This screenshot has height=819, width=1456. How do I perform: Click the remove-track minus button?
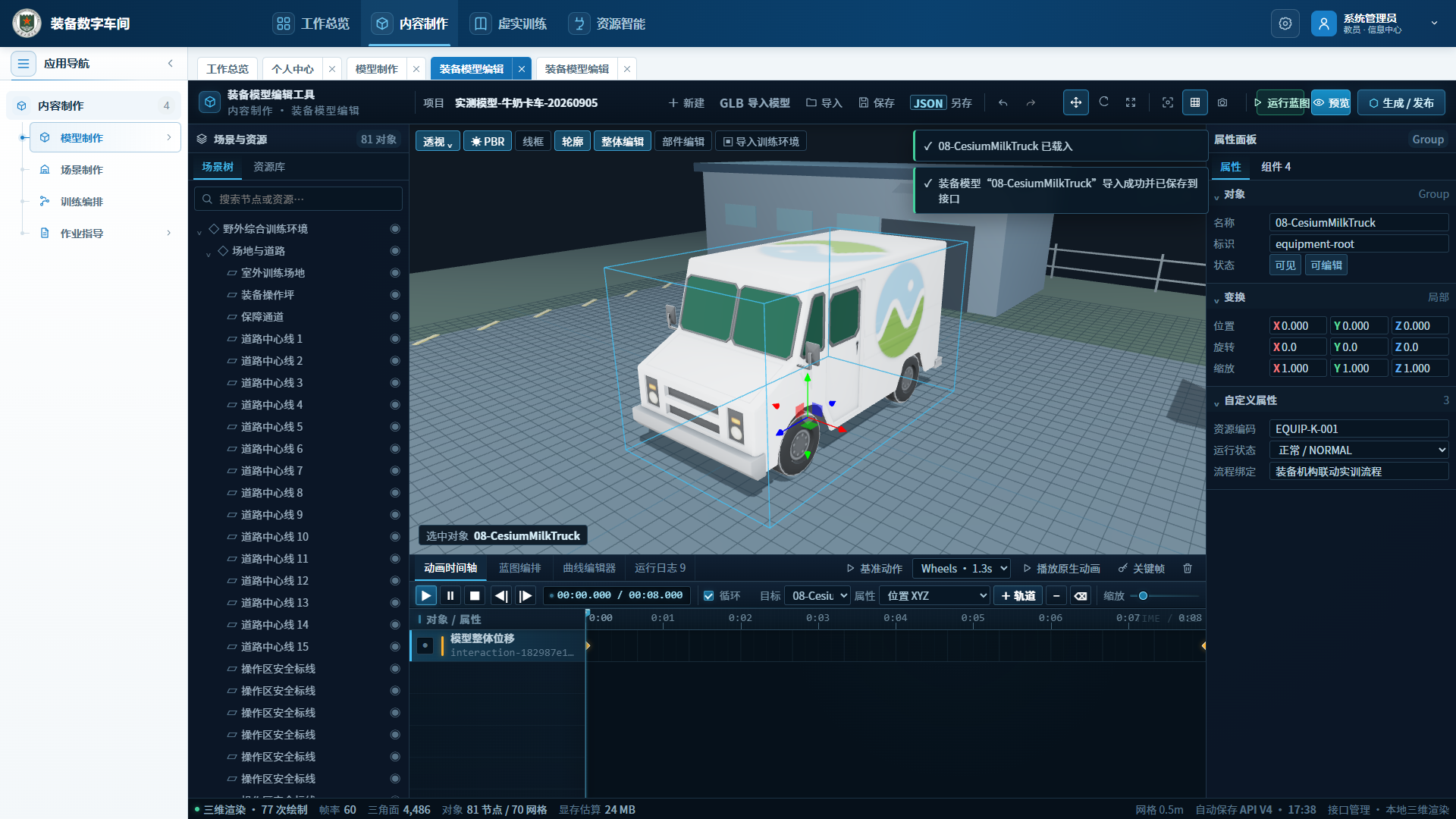pos(1056,596)
